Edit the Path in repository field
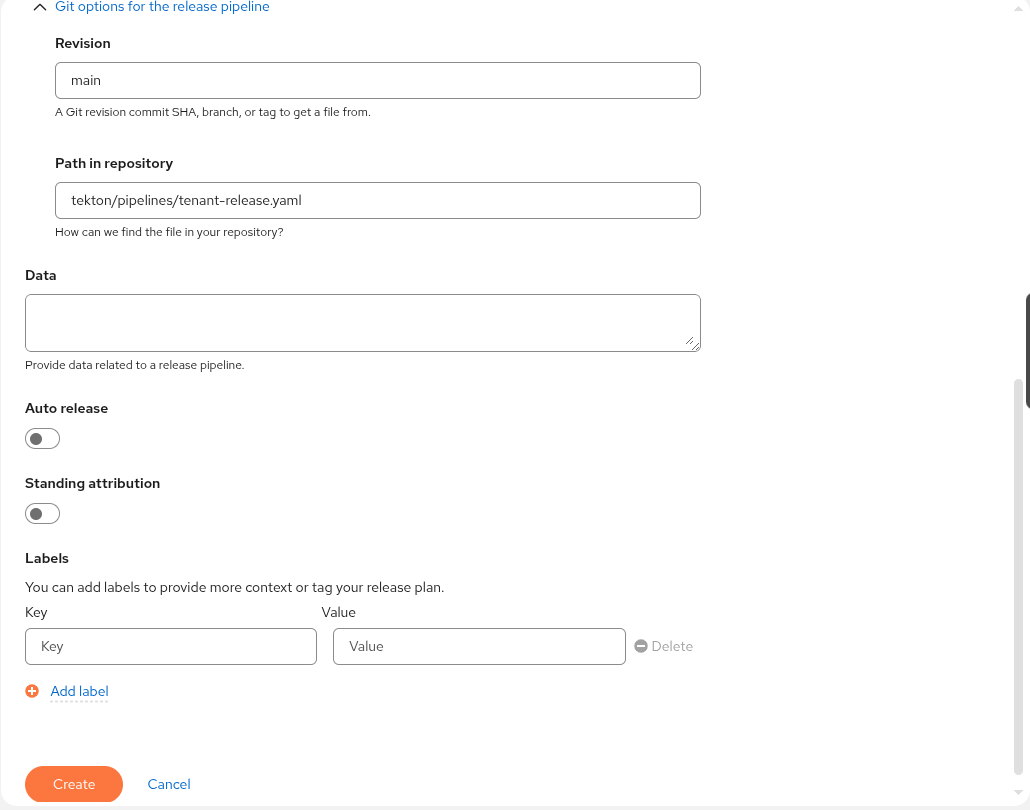 pos(378,200)
